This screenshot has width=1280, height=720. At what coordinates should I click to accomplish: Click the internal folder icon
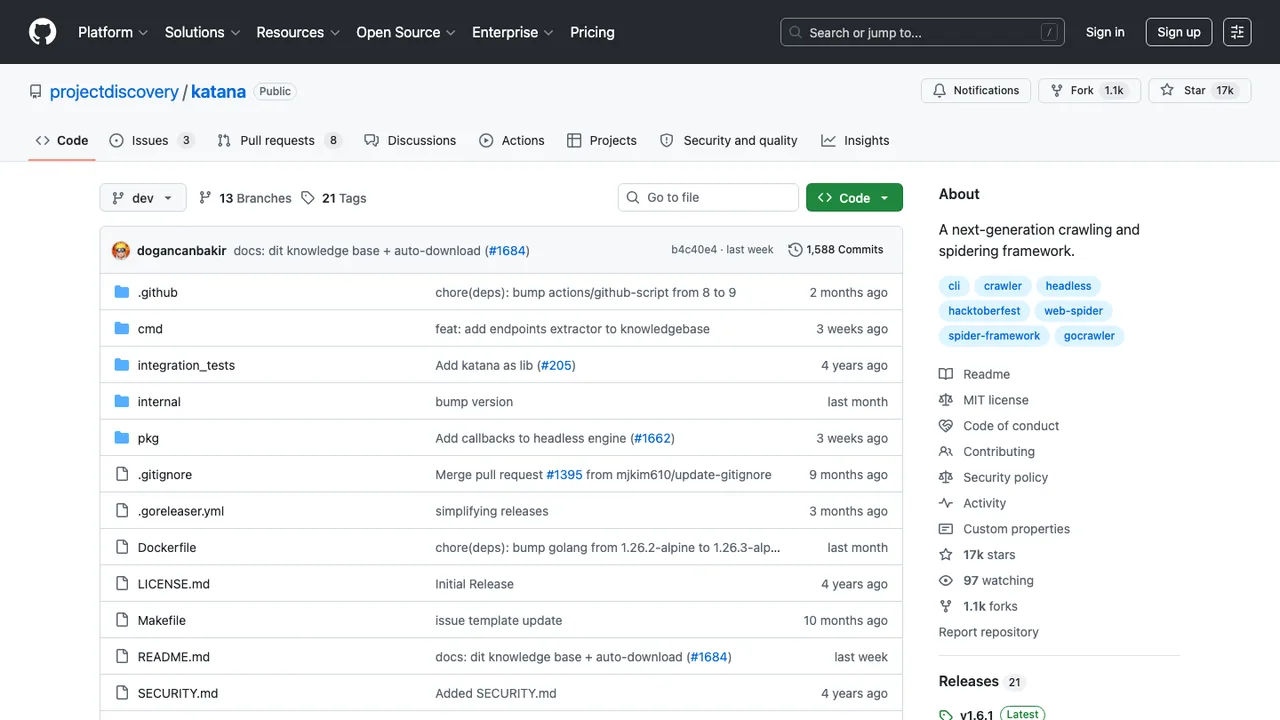tap(122, 402)
